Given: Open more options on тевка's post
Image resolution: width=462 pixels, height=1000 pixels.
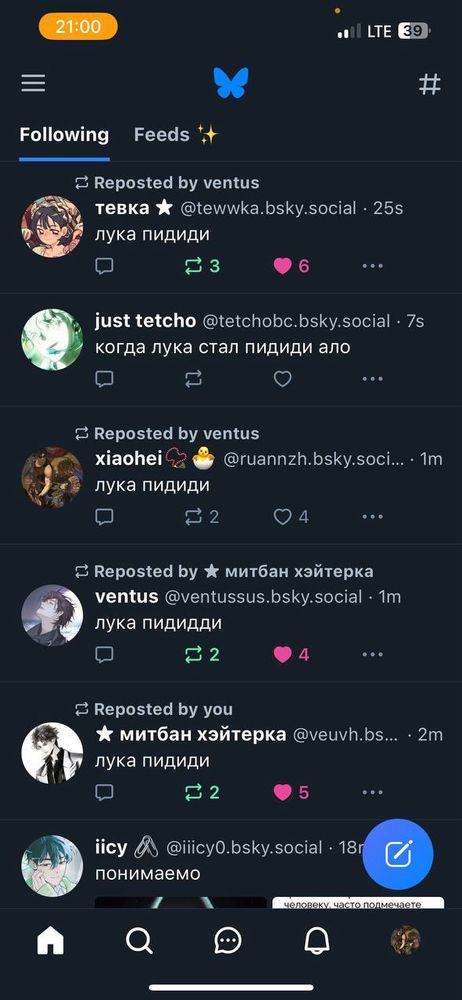Looking at the screenshot, I should tap(373, 266).
